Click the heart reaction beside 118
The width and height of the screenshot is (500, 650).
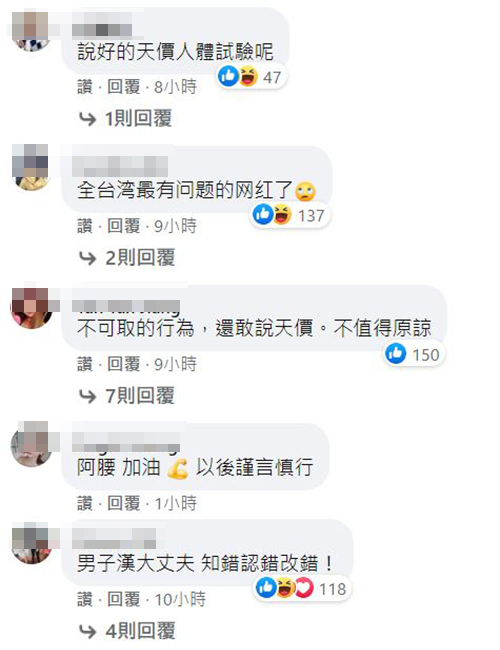(304, 587)
